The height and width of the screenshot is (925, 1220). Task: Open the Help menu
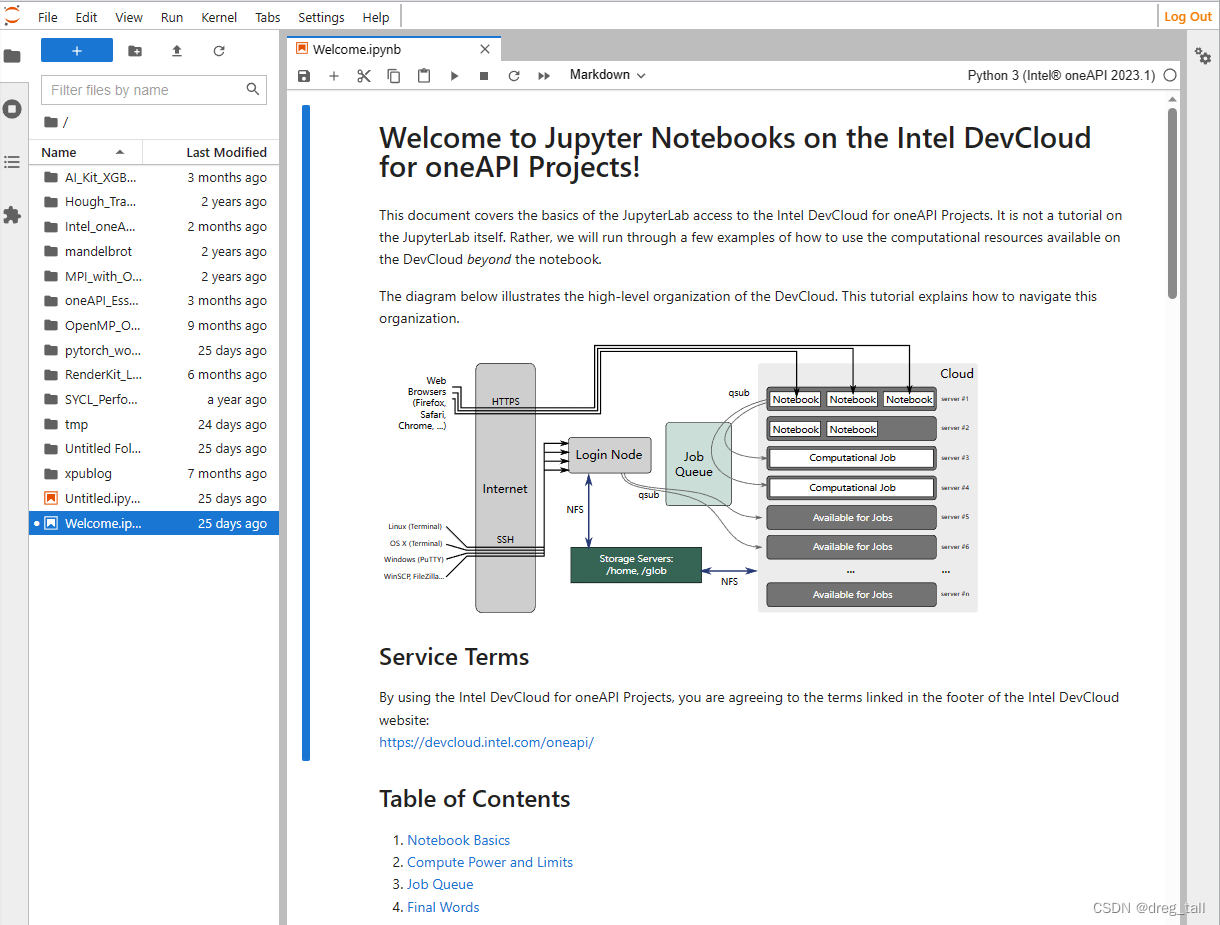click(x=376, y=17)
